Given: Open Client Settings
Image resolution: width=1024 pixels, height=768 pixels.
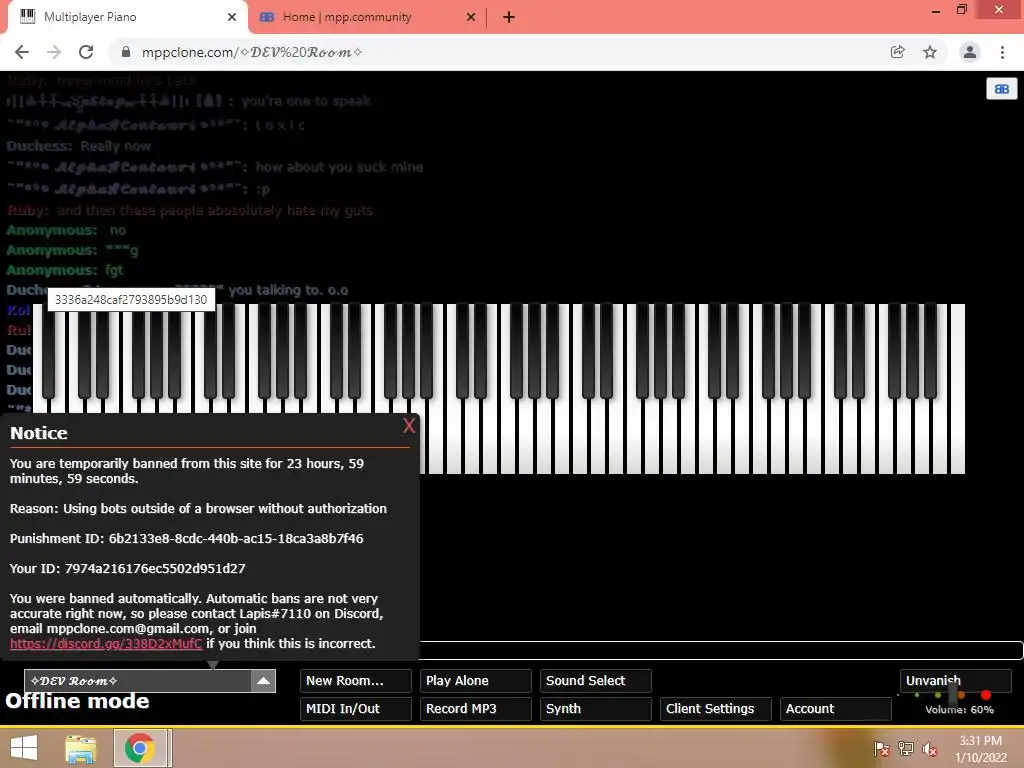Looking at the screenshot, I should [x=715, y=709].
